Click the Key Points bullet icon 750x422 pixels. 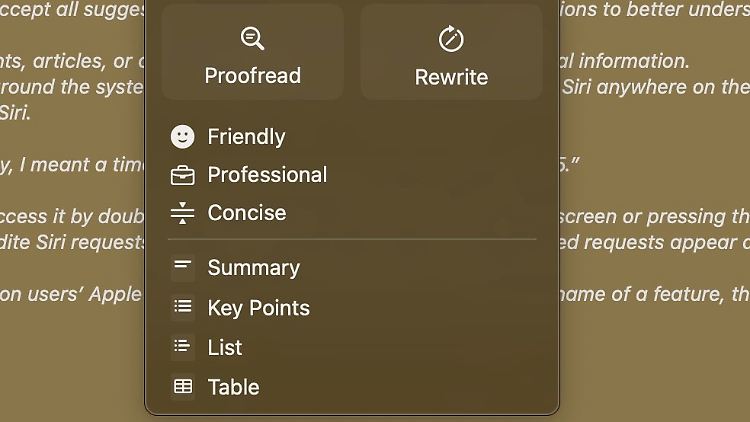tap(183, 308)
